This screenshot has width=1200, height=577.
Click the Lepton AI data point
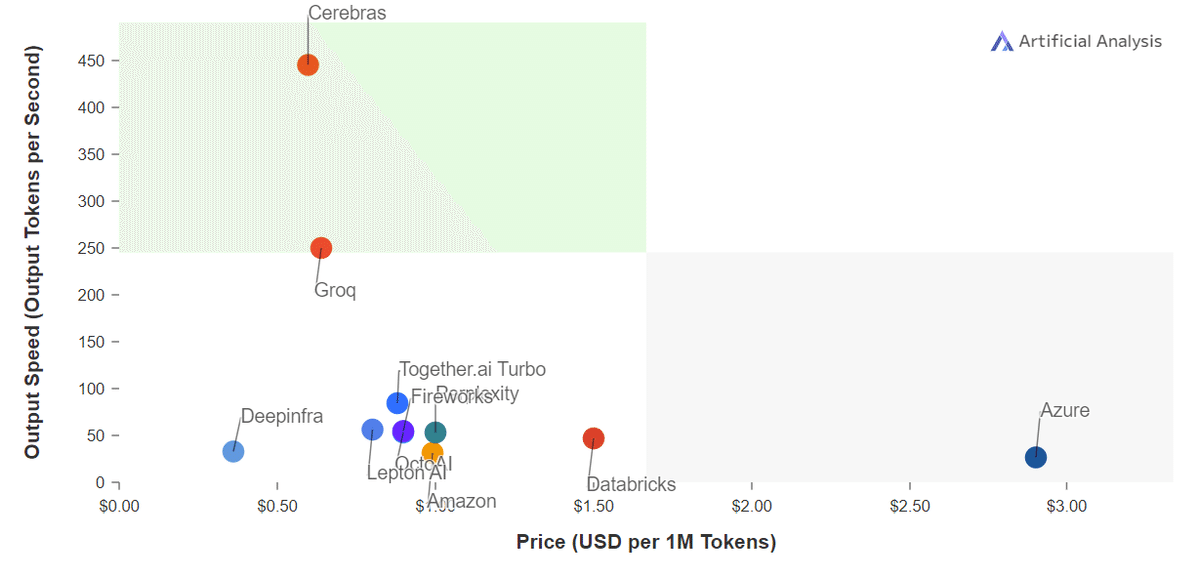[372, 430]
